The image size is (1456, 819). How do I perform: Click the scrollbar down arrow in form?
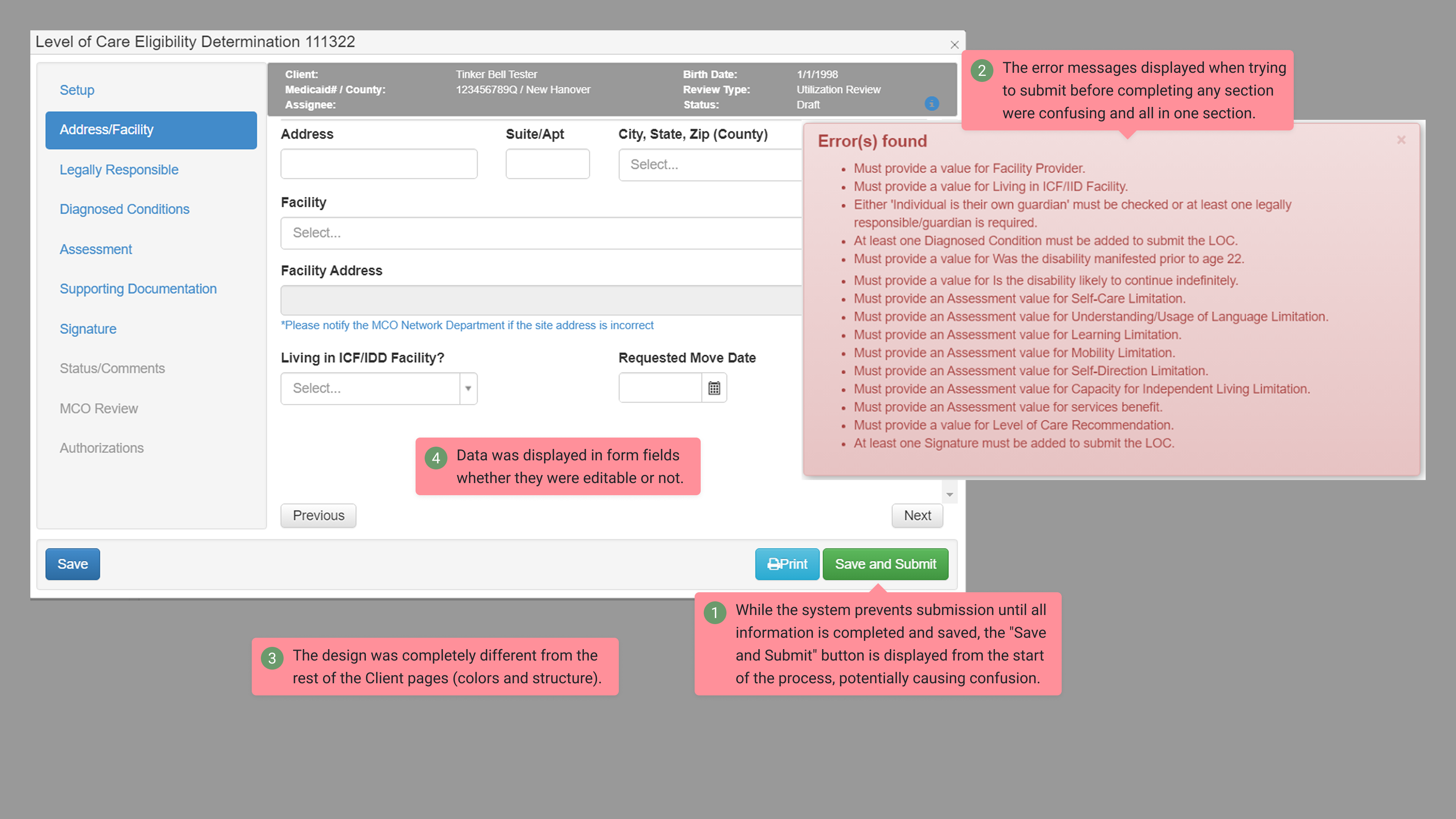click(x=949, y=494)
